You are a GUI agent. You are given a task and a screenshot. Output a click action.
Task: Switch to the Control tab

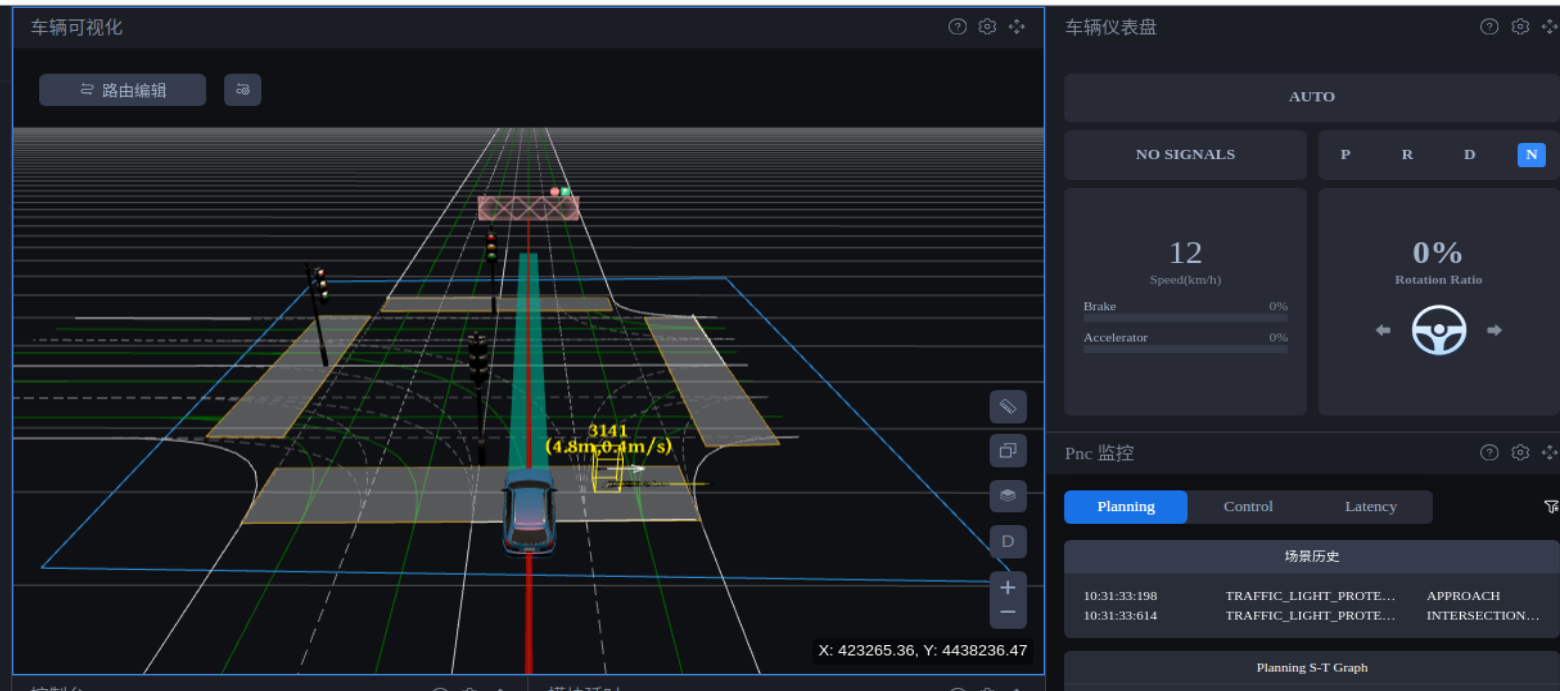click(x=1248, y=507)
